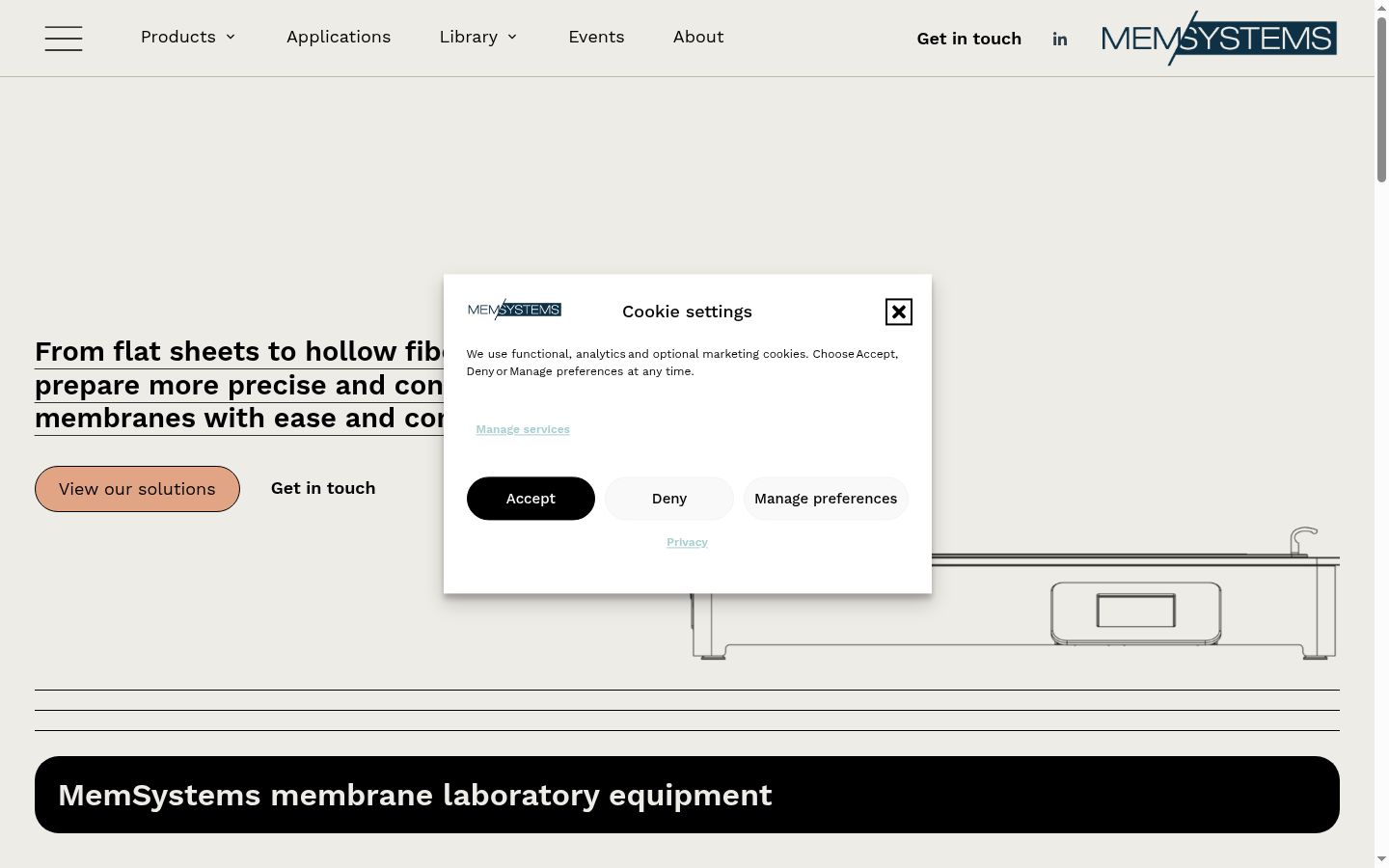Expand the Library dropdown chevron

point(512,37)
